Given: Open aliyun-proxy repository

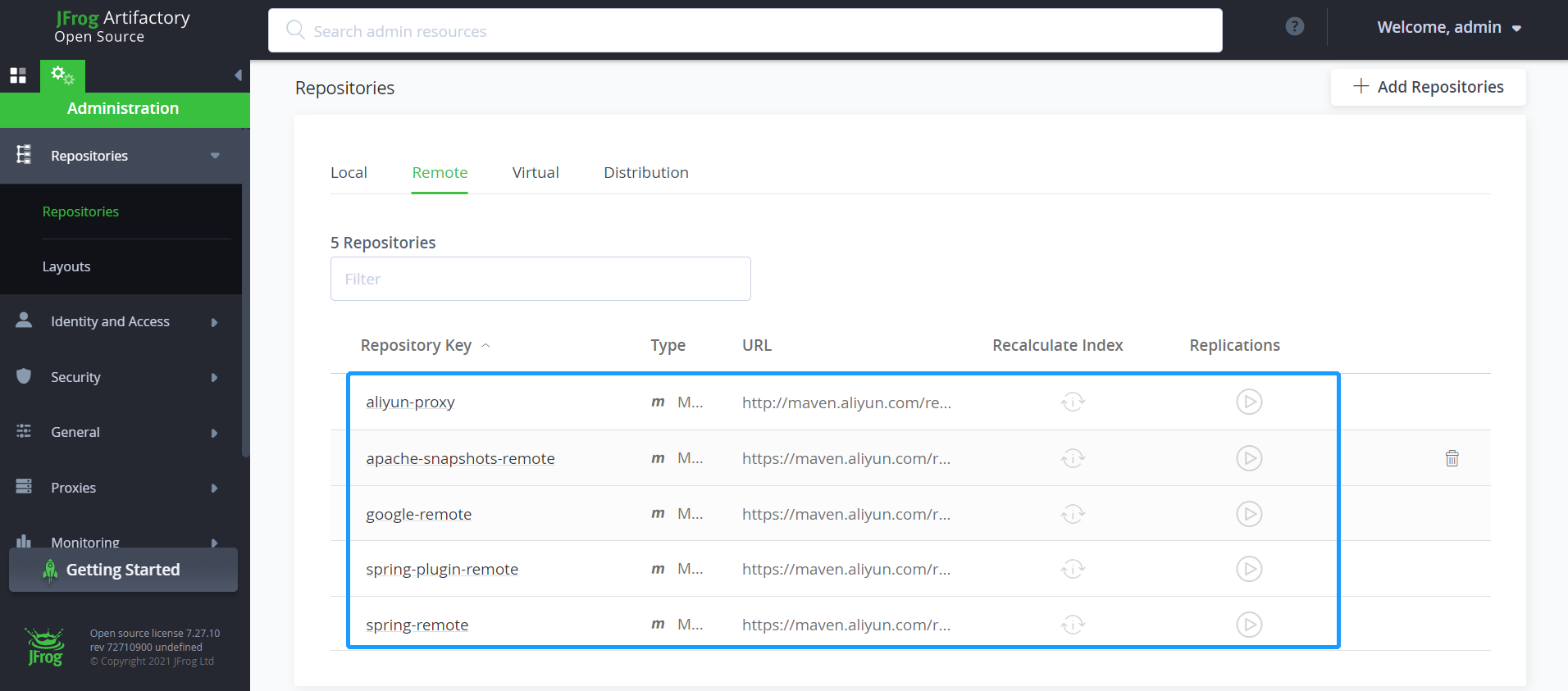Looking at the screenshot, I should [x=410, y=402].
